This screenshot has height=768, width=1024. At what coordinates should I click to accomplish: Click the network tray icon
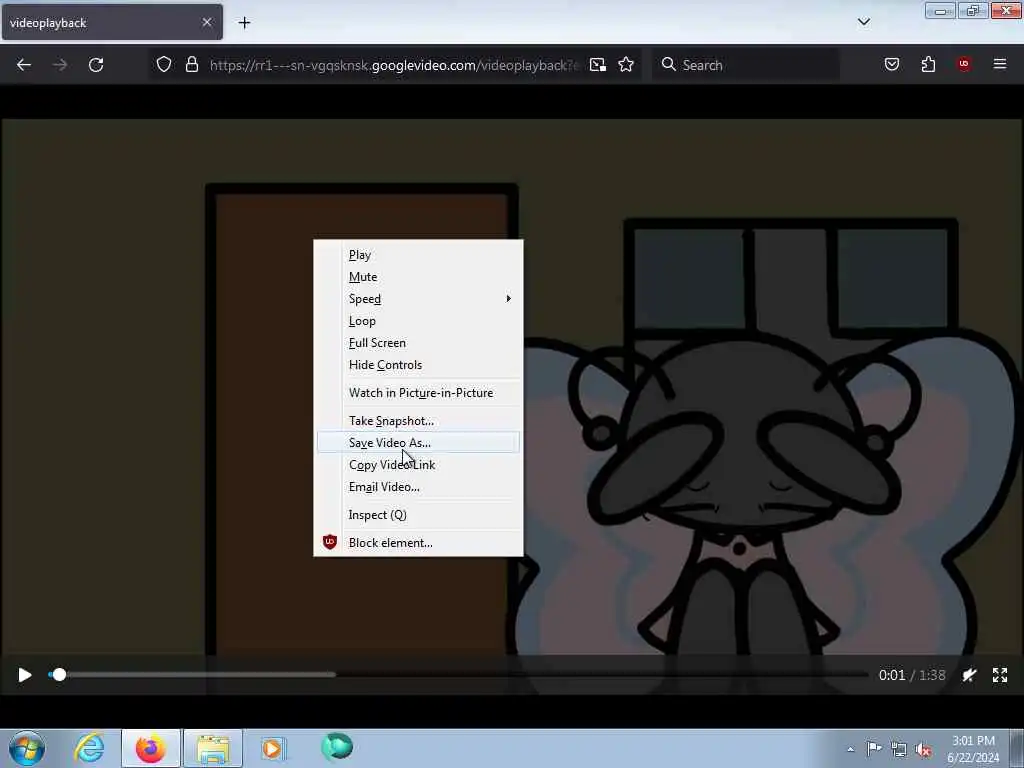pos(899,750)
